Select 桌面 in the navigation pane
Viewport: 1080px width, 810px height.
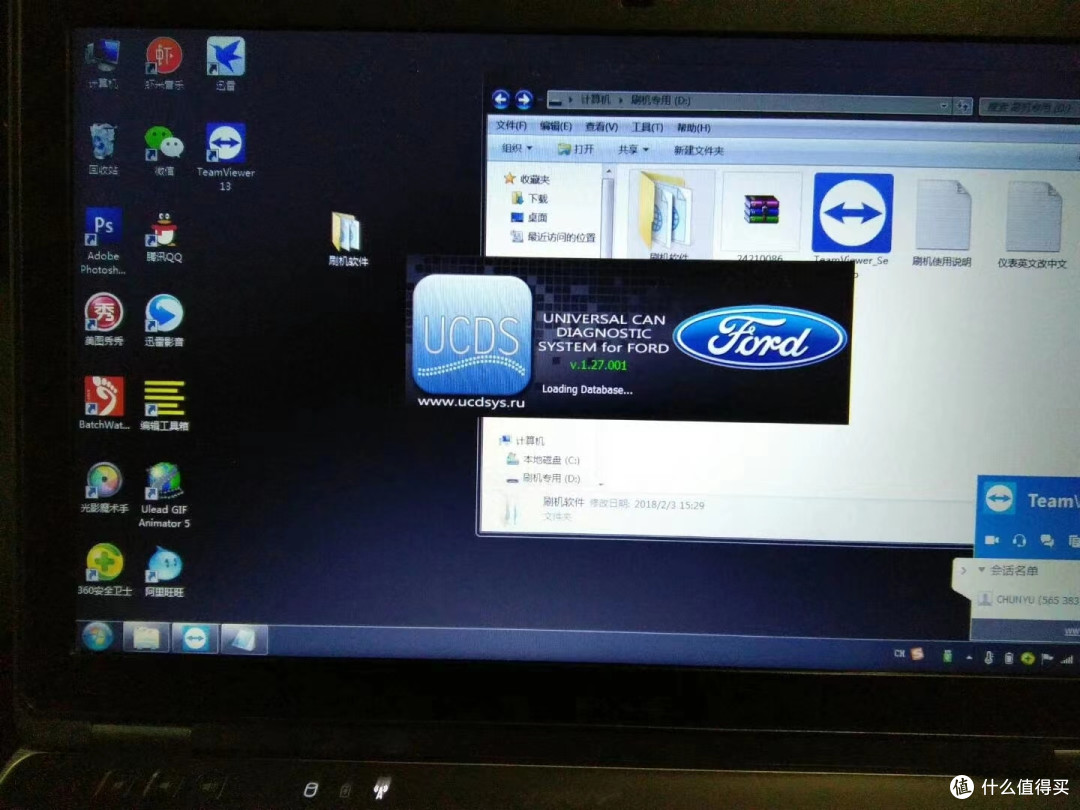point(529,217)
